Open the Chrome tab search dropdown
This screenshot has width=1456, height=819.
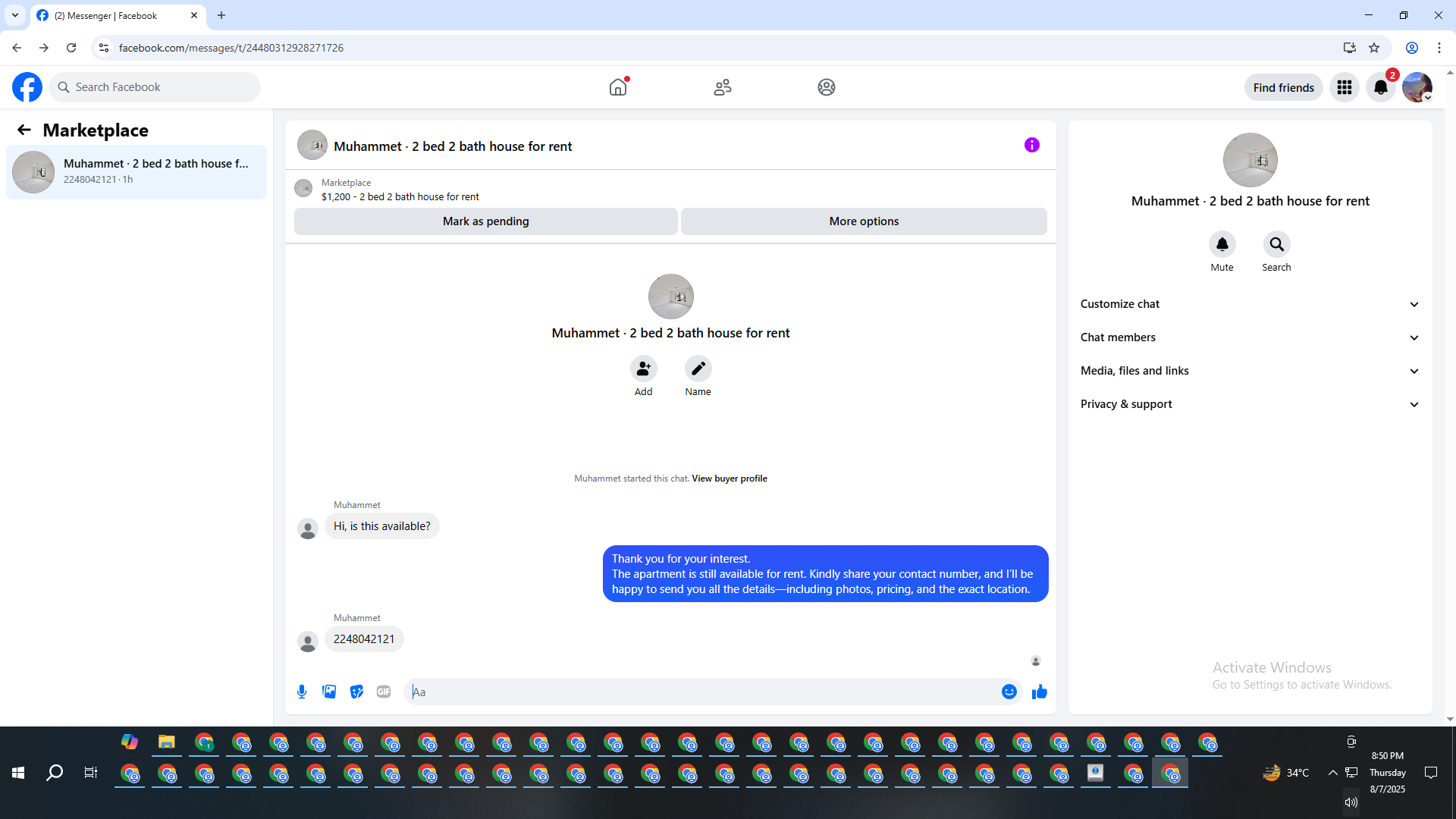[15, 15]
